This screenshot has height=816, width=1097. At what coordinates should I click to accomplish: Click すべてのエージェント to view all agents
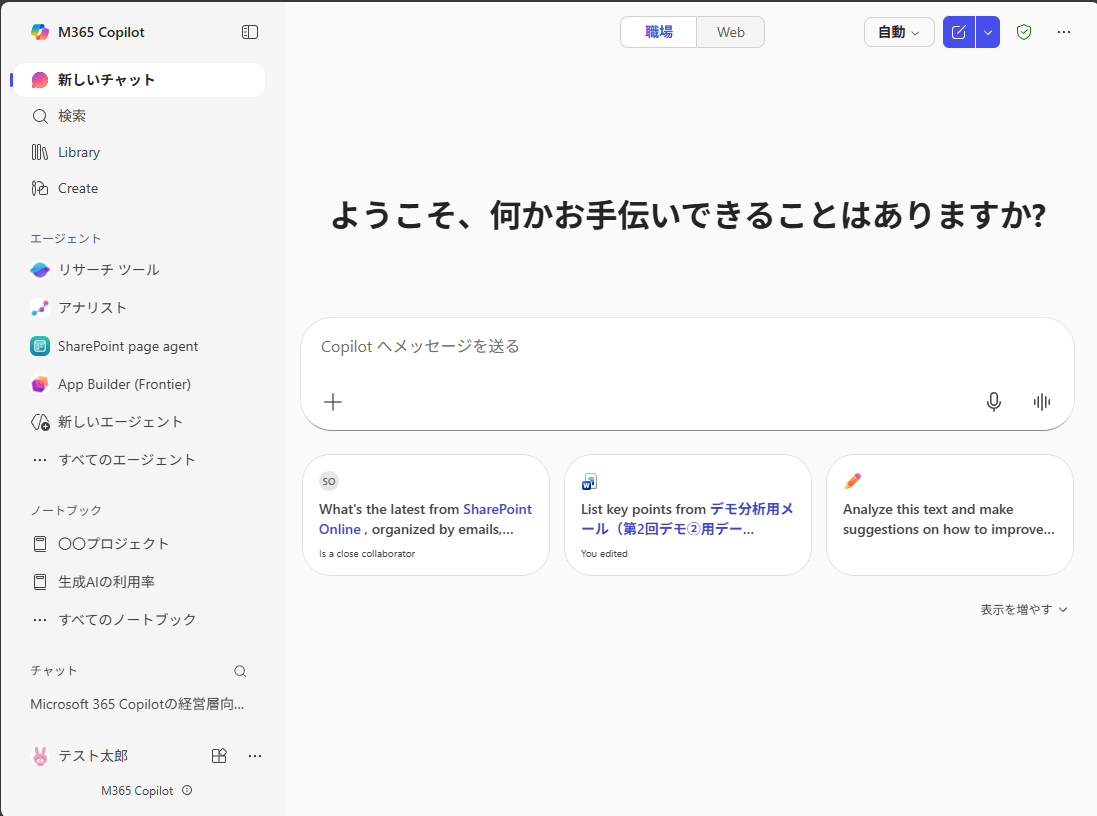pyautogui.click(x=126, y=460)
